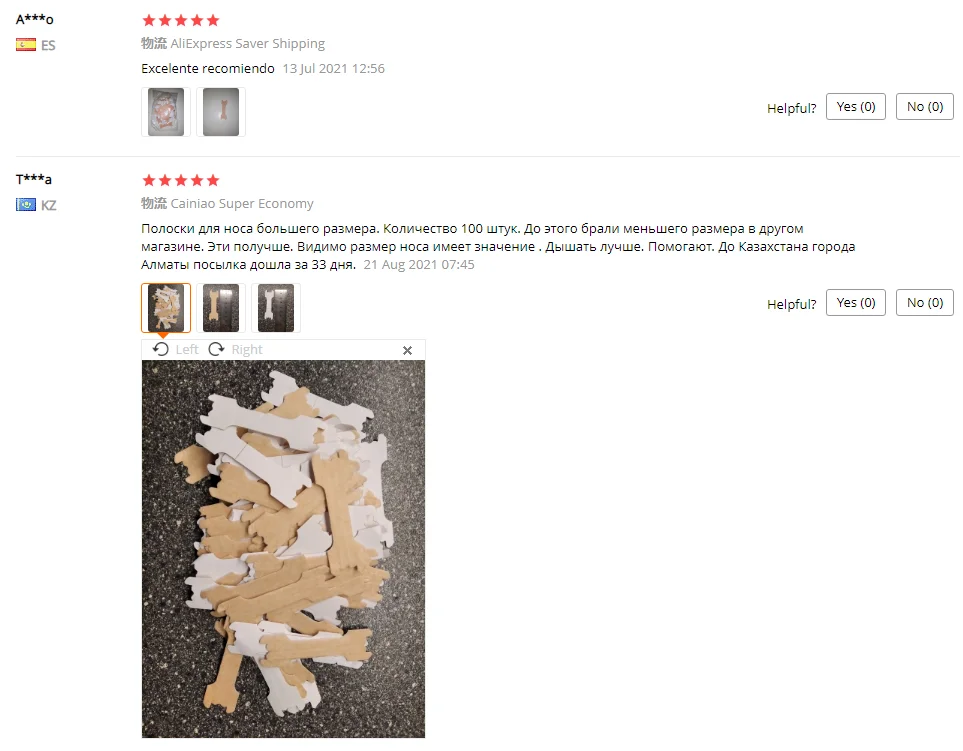963x751 pixels.
Task: Click five-star rating of A***o review
Action: tap(181, 20)
